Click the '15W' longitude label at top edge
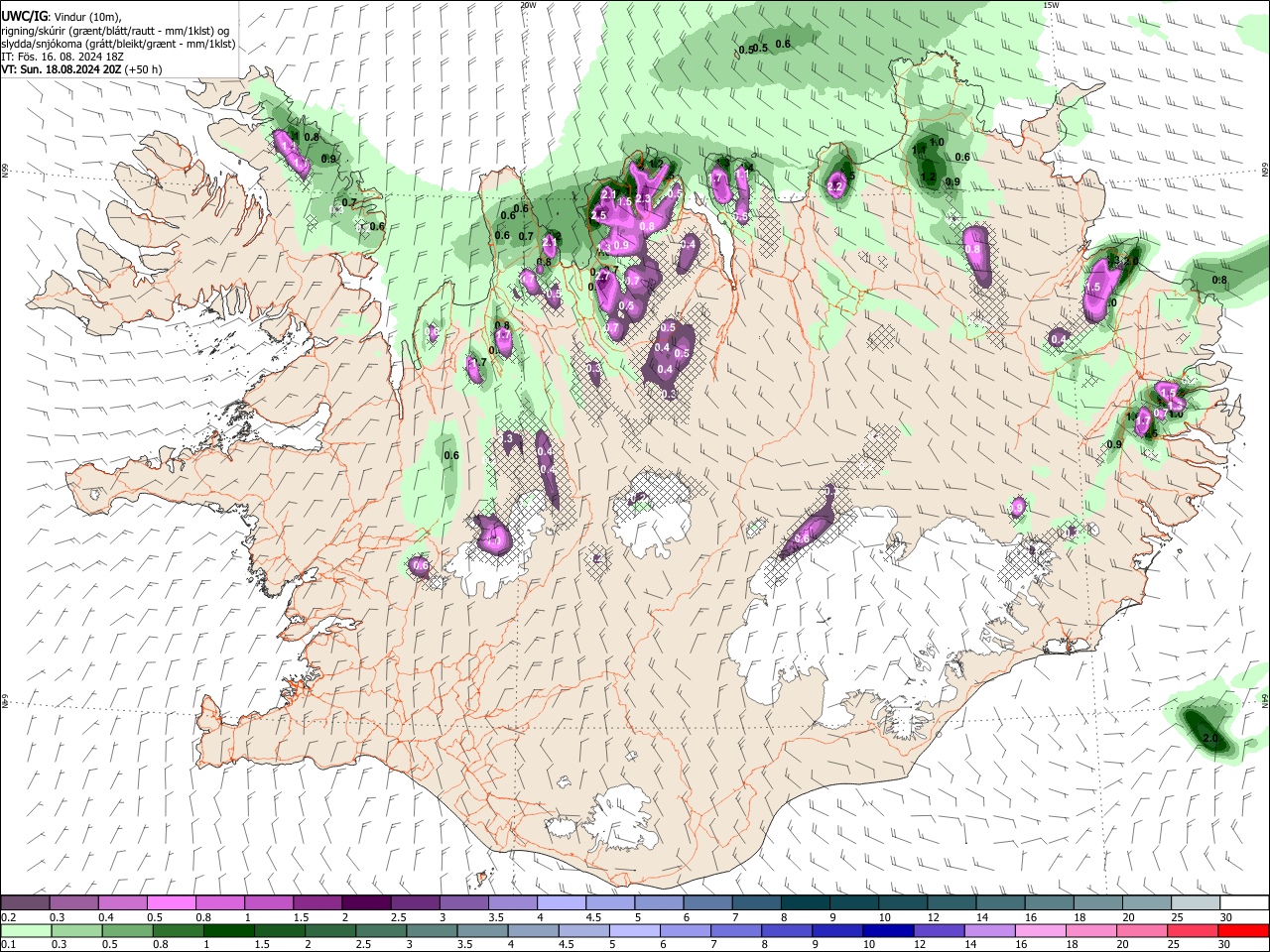The height and width of the screenshot is (952, 1270). coord(1051,5)
